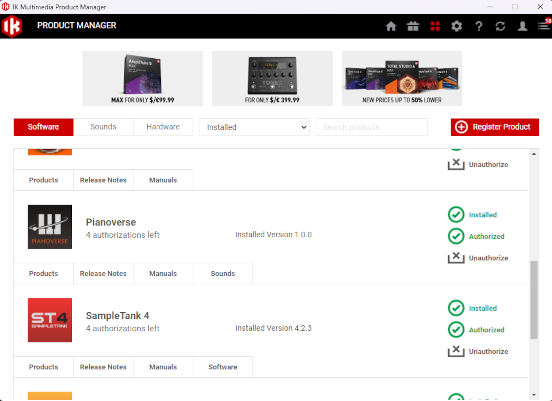Click Installed Version 4.2.3 text
The image size is (552, 401).
pos(274,328)
